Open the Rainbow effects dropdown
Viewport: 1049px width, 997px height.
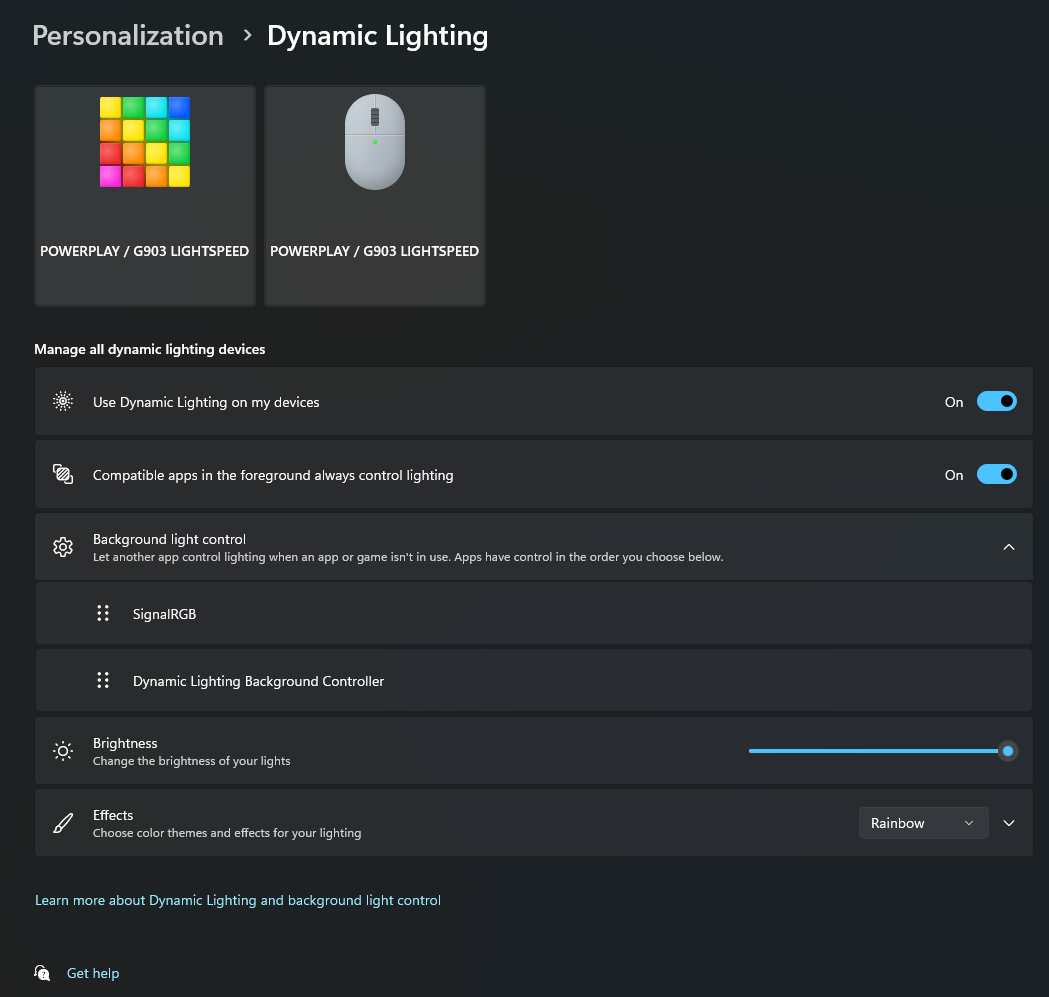pyautogui.click(x=922, y=823)
